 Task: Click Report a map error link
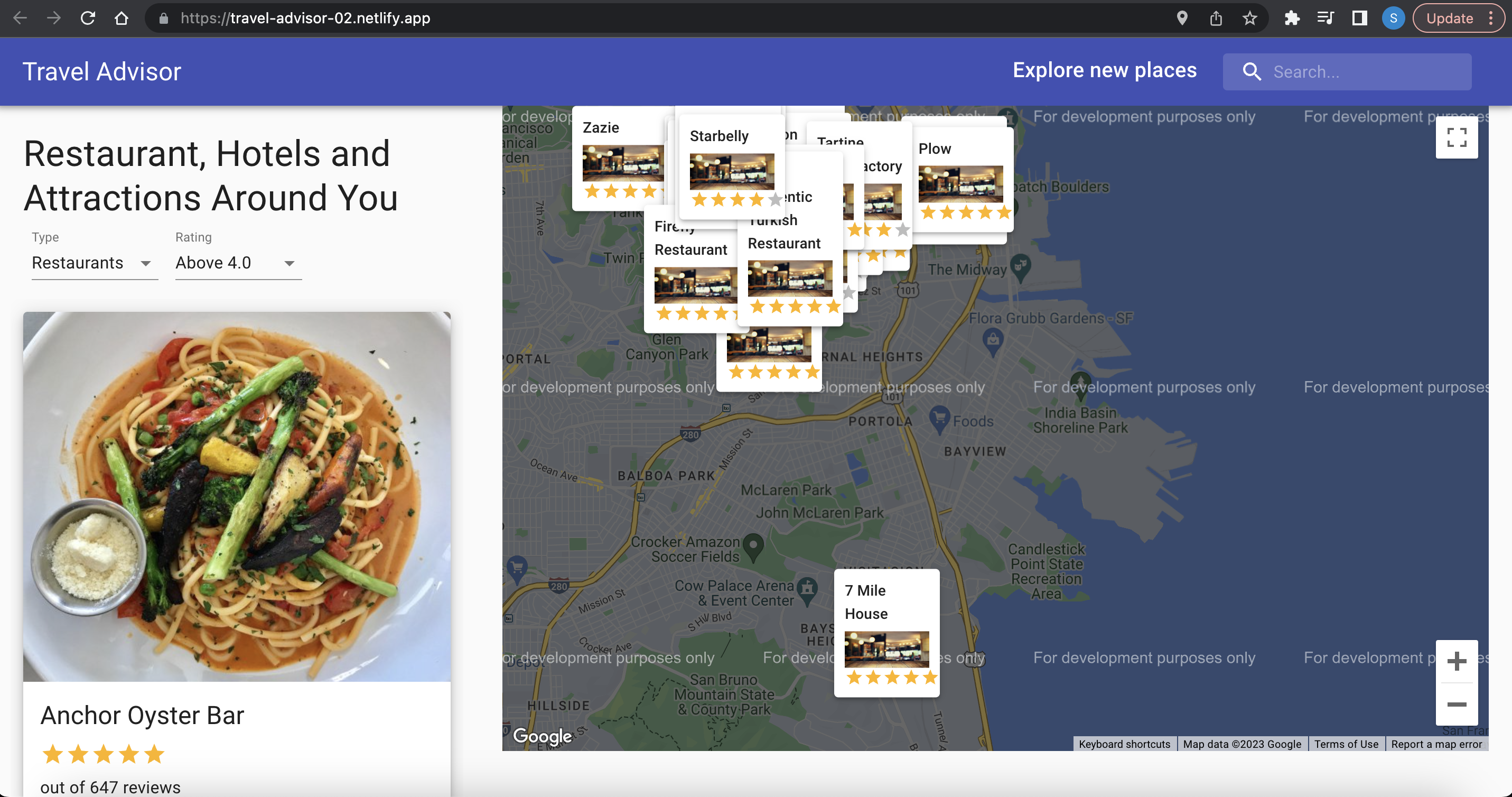(x=1436, y=744)
